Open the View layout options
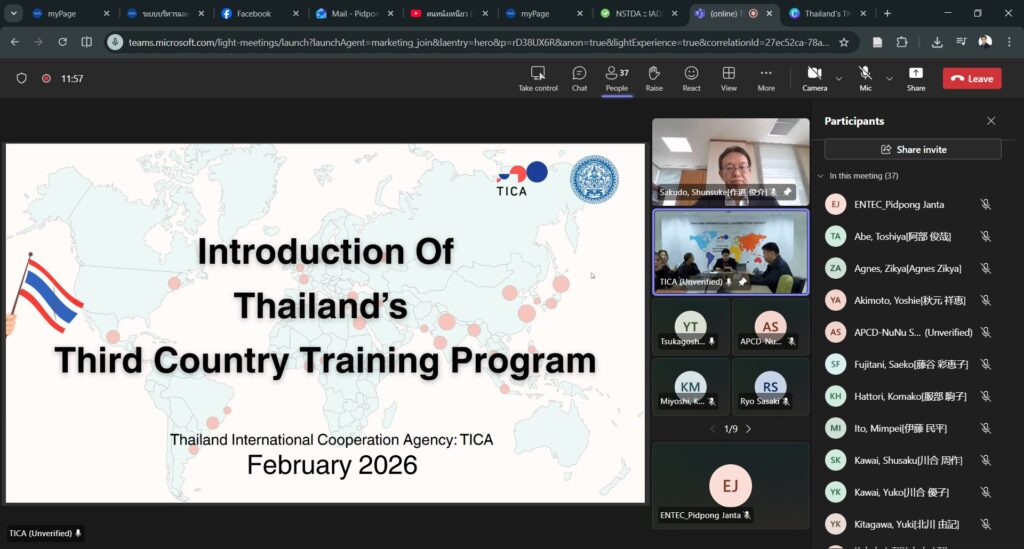This screenshot has height=549, width=1024. click(729, 78)
